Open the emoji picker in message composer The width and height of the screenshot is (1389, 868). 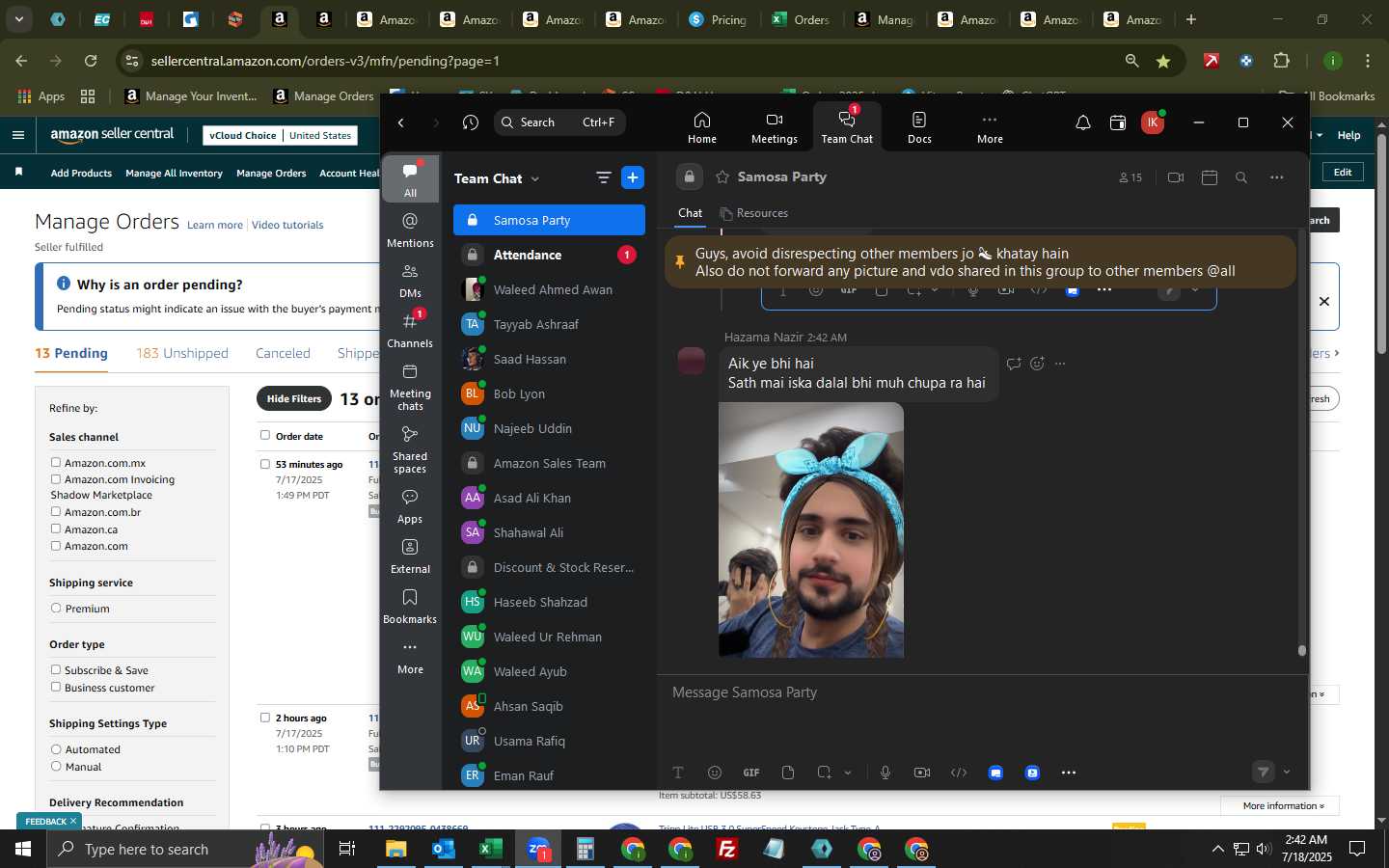[x=715, y=773]
